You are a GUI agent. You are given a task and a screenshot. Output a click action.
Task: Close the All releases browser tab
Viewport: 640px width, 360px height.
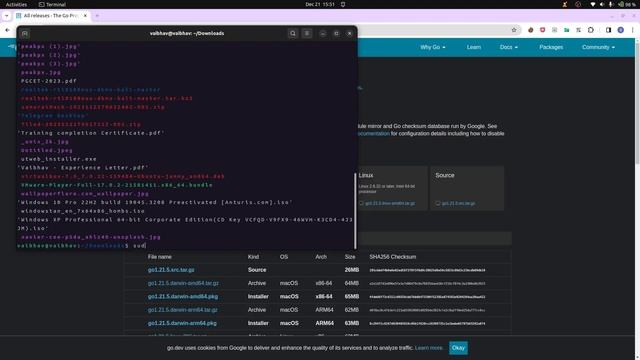click(85, 16)
